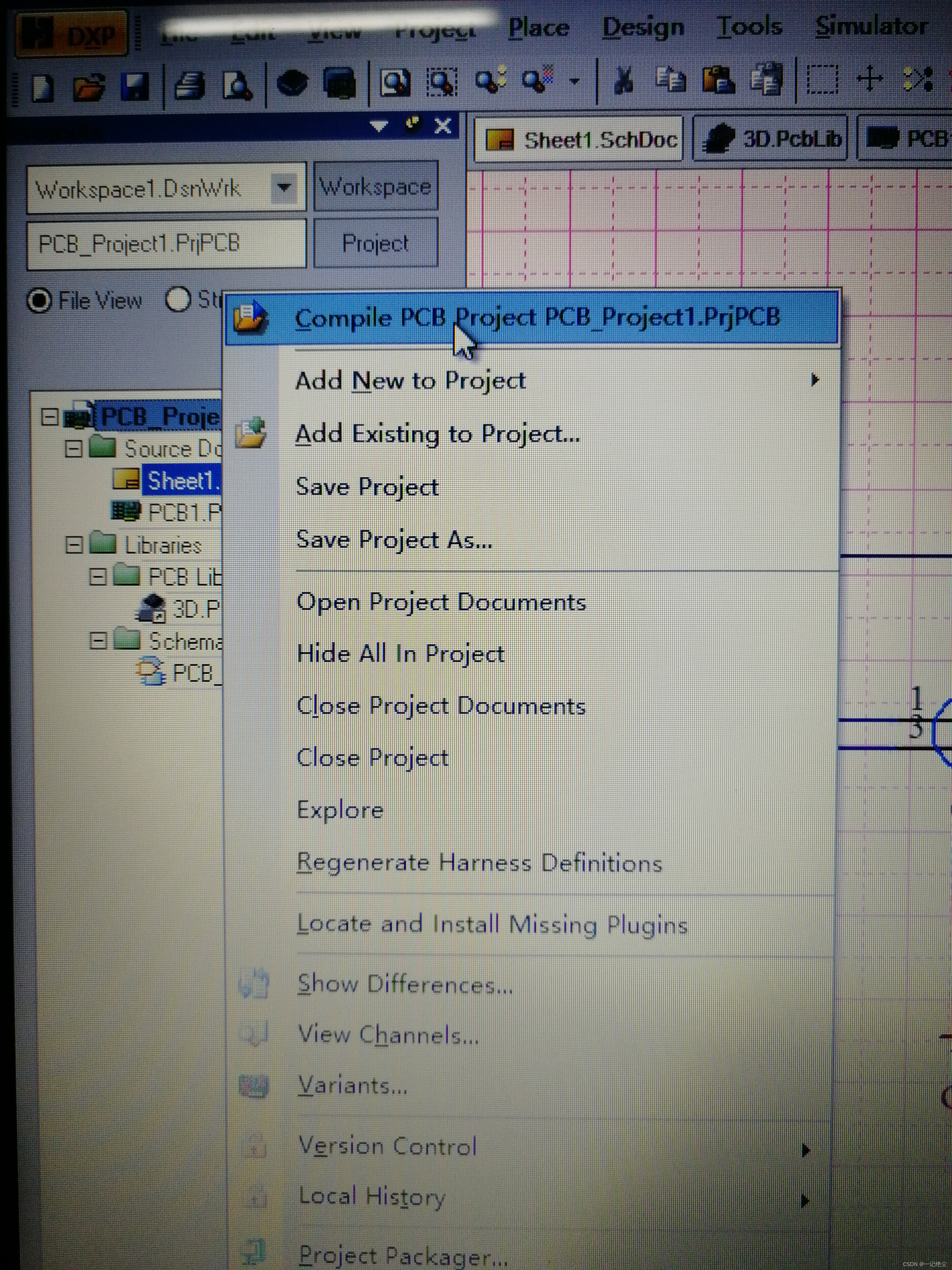Switch to the PCB document tab
This screenshot has height=1270, width=952.
[906, 138]
